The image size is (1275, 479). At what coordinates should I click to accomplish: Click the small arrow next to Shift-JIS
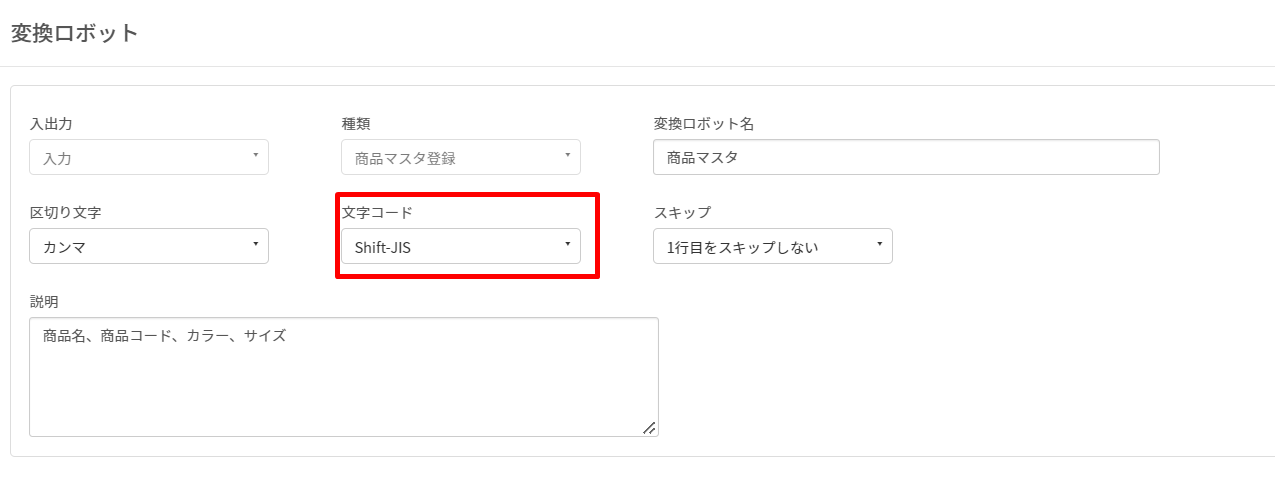tap(567, 244)
